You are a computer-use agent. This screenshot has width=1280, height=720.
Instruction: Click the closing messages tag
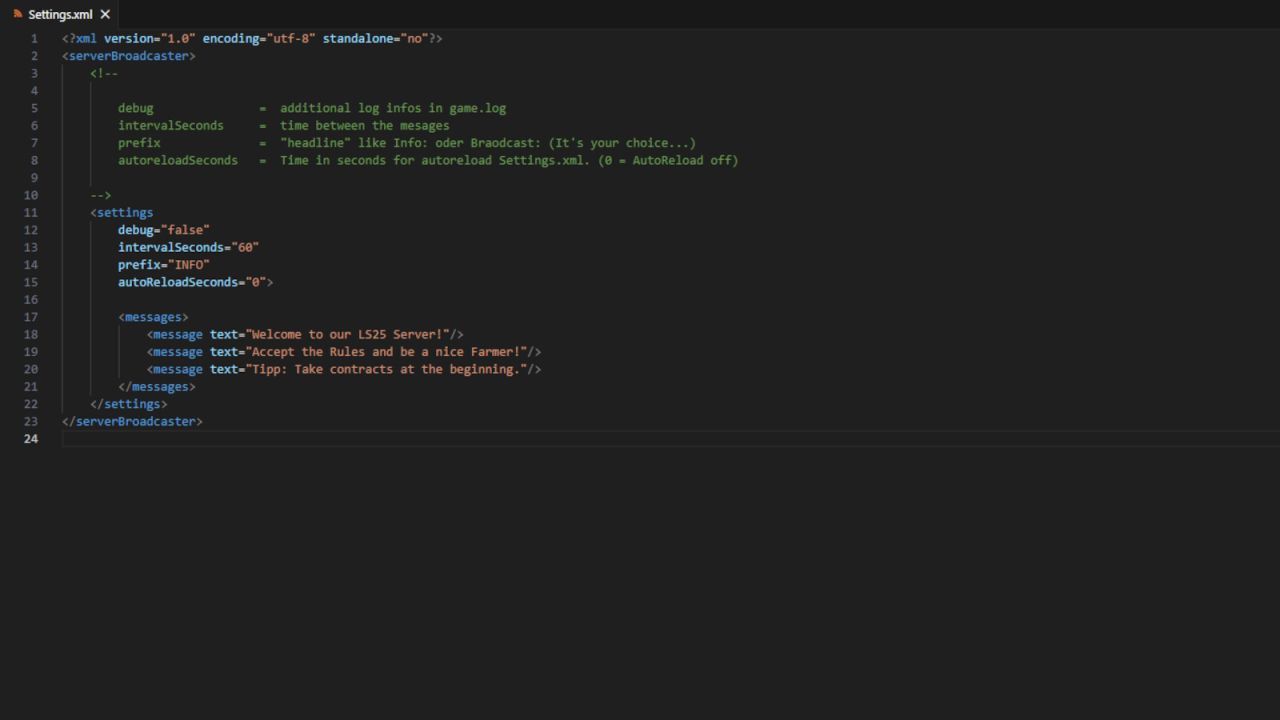point(157,386)
